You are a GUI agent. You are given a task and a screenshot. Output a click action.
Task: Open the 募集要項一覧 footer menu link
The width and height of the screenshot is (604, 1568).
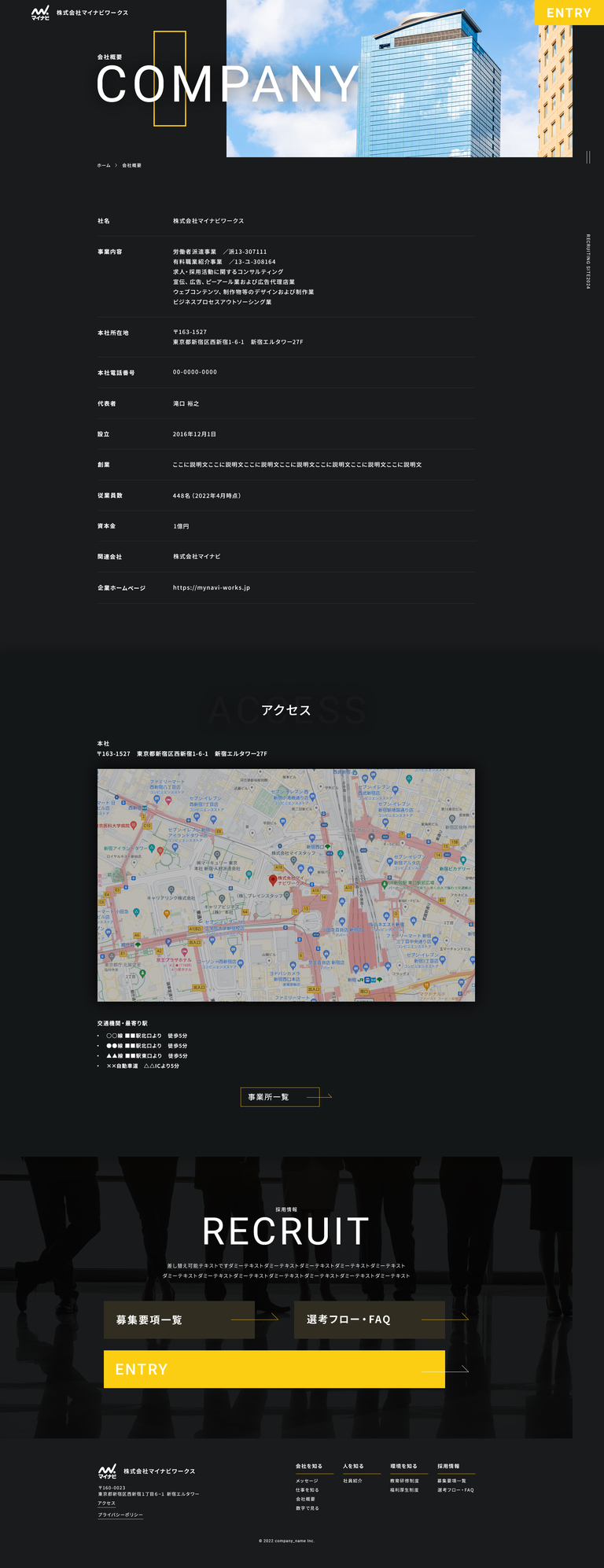[x=451, y=1481]
